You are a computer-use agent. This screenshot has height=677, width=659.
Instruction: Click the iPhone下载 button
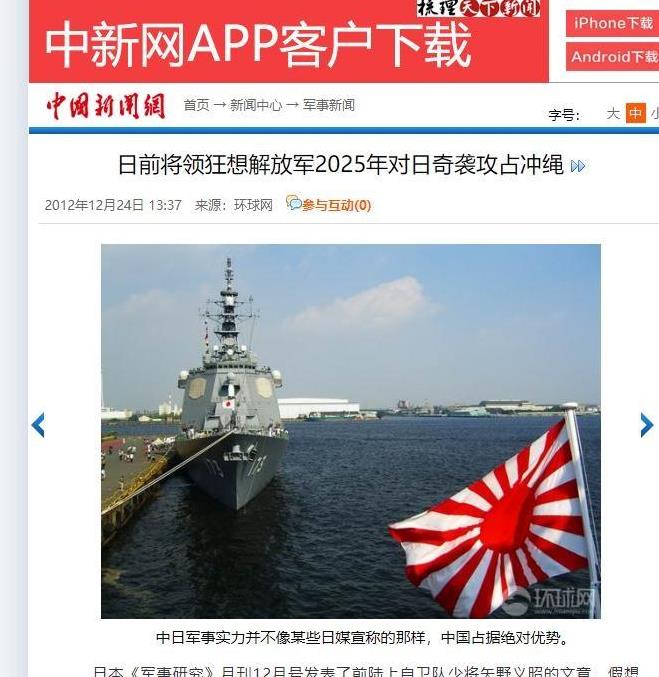point(612,23)
